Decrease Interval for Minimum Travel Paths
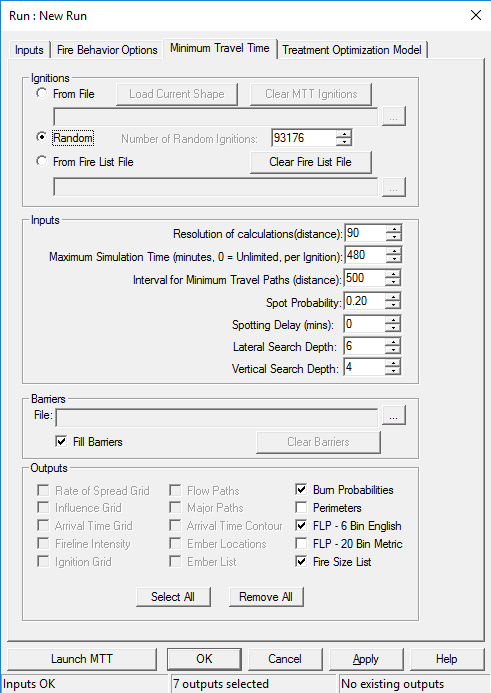Viewport: 491px width, 693px height. tap(392, 282)
